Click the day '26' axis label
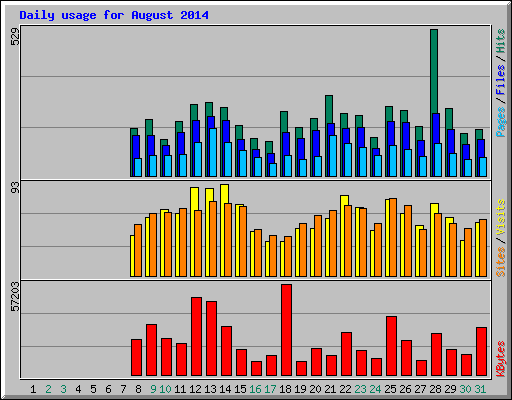This screenshot has height=400, width=512. coord(405,389)
